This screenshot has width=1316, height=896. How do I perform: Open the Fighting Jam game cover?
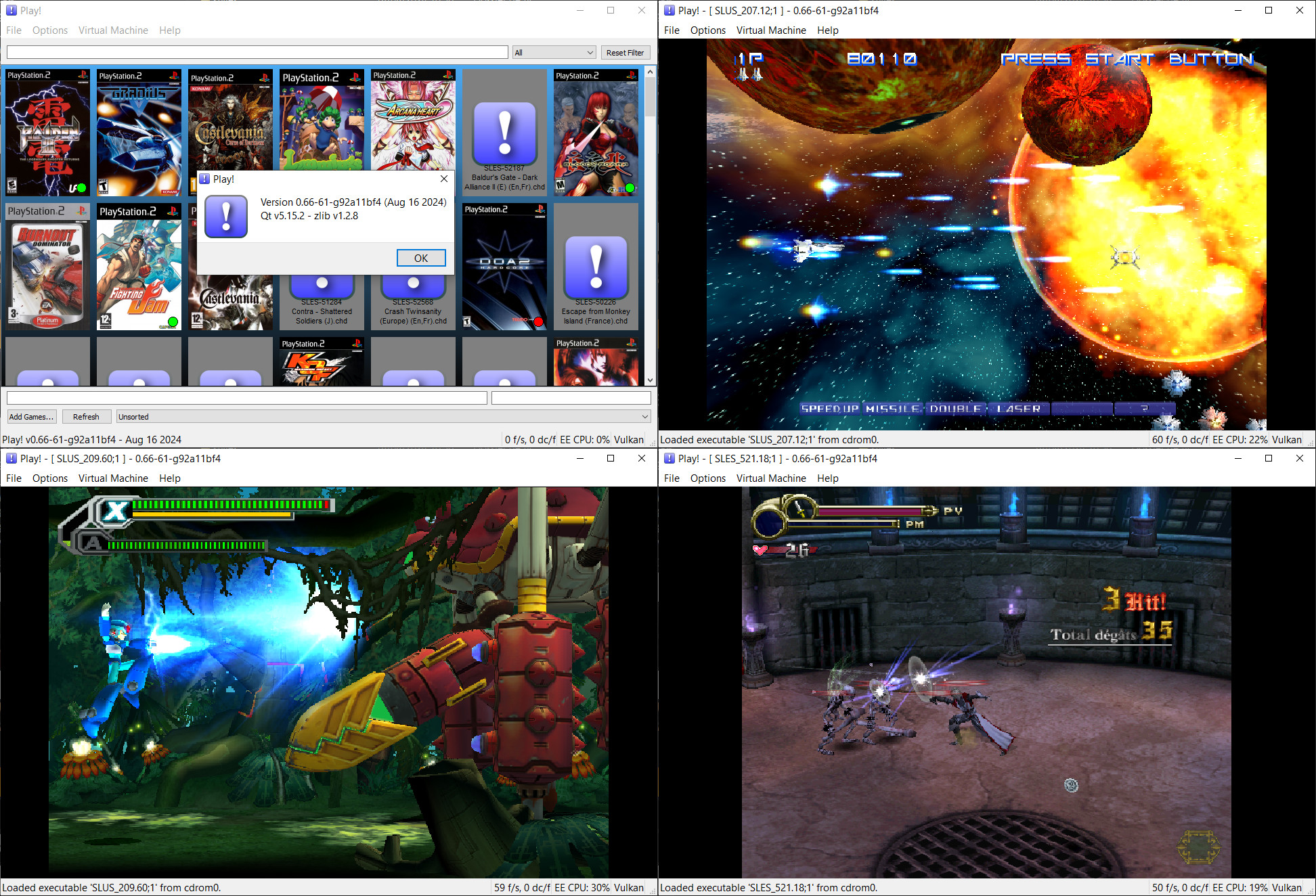pos(139,267)
